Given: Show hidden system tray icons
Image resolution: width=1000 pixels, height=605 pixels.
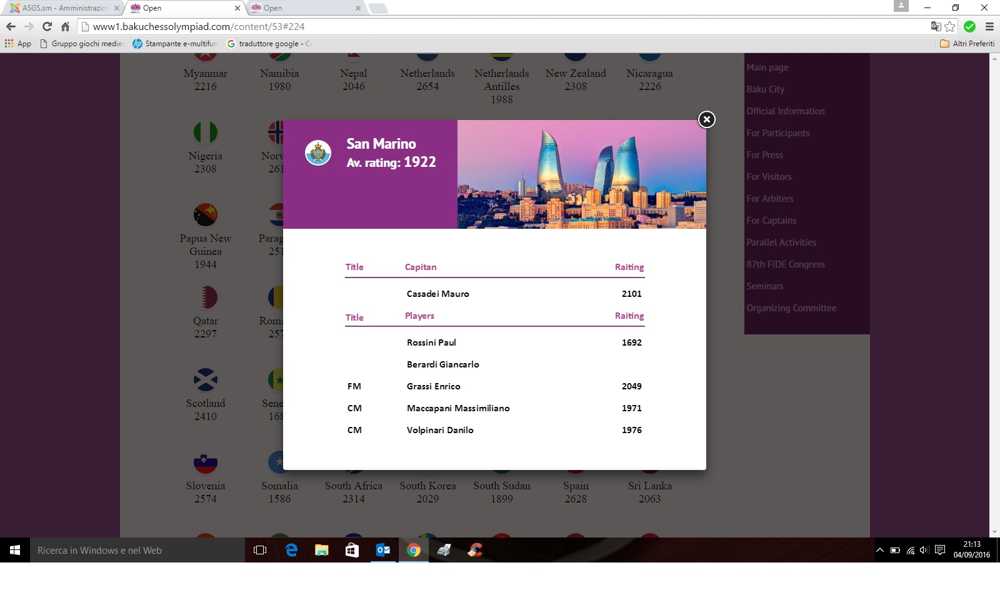Looking at the screenshot, I should tap(879, 550).
